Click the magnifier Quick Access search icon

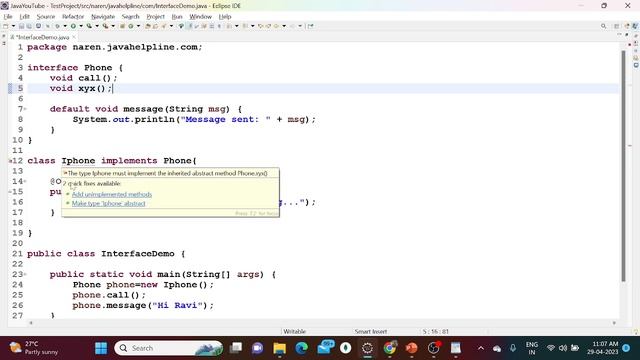pyautogui.click(x=603, y=26)
